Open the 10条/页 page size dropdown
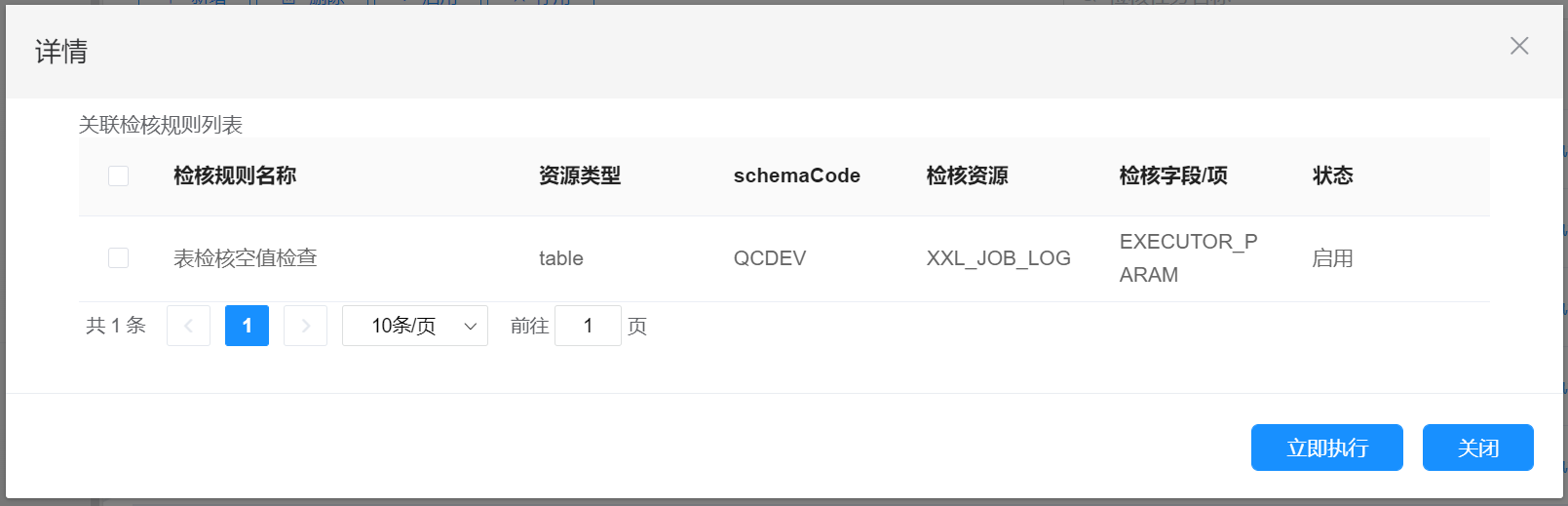Viewport: 1568px width, 506px height. click(x=414, y=326)
